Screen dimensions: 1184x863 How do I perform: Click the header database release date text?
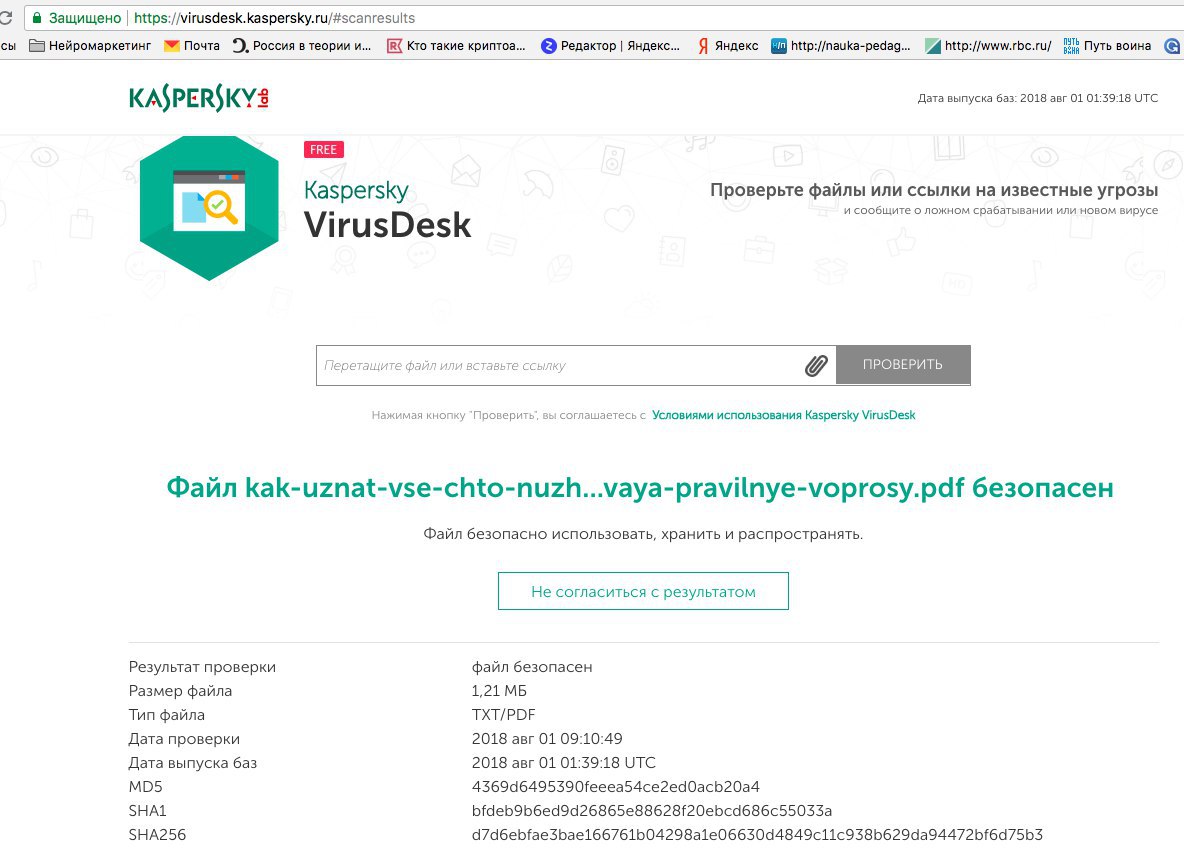click(x=1038, y=98)
